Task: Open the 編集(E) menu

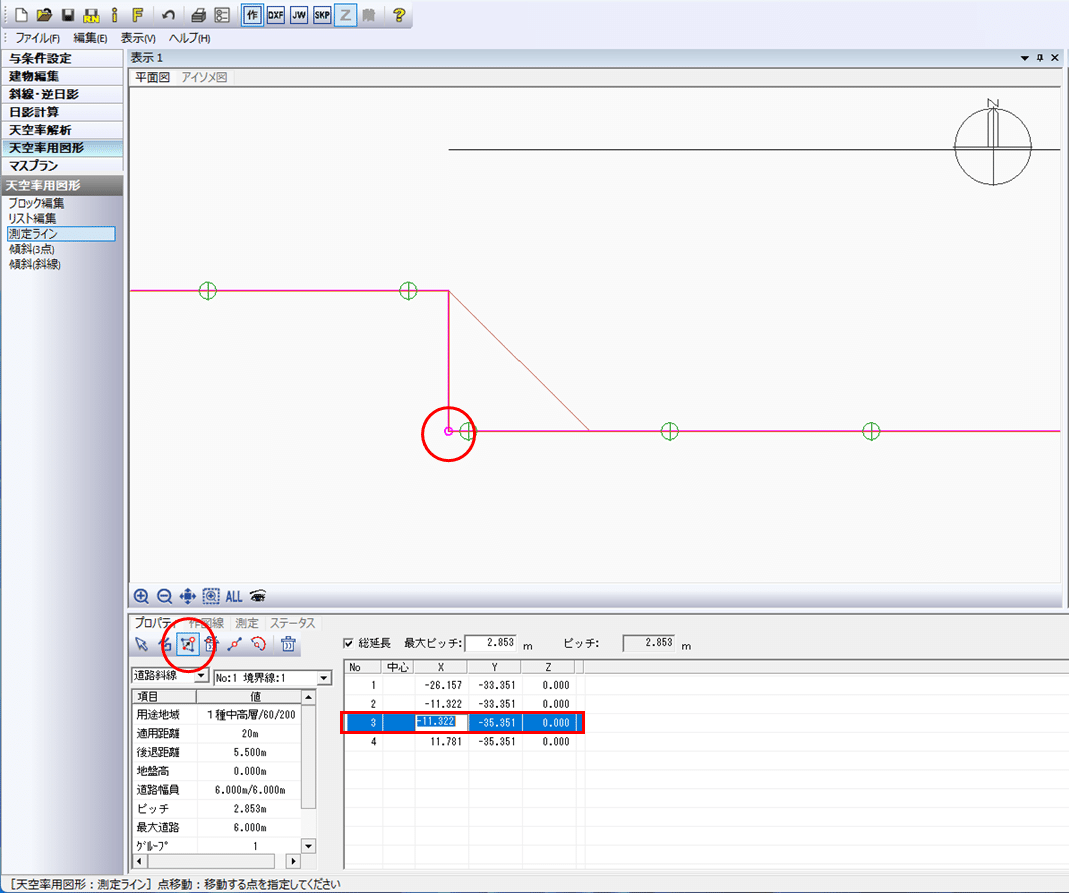Action: (x=90, y=38)
